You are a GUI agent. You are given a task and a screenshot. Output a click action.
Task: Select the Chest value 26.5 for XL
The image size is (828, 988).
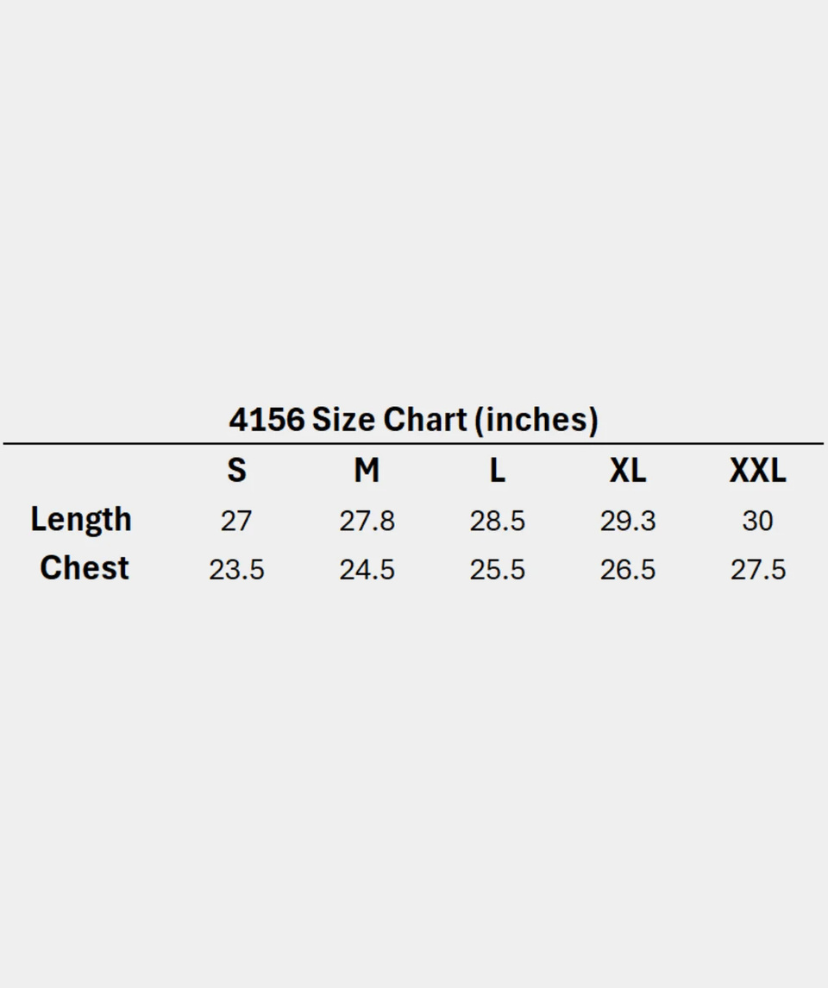click(628, 570)
